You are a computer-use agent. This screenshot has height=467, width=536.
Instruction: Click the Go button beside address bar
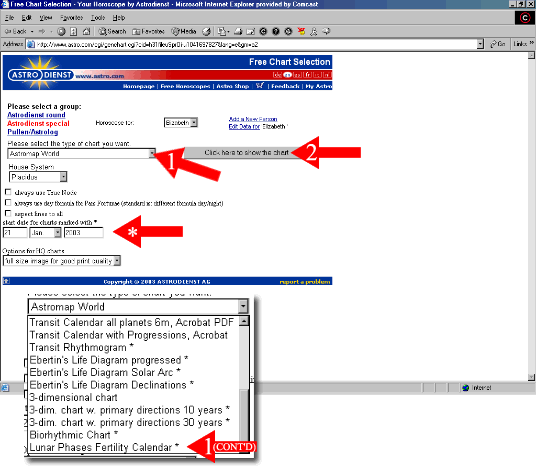pos(498,44)
